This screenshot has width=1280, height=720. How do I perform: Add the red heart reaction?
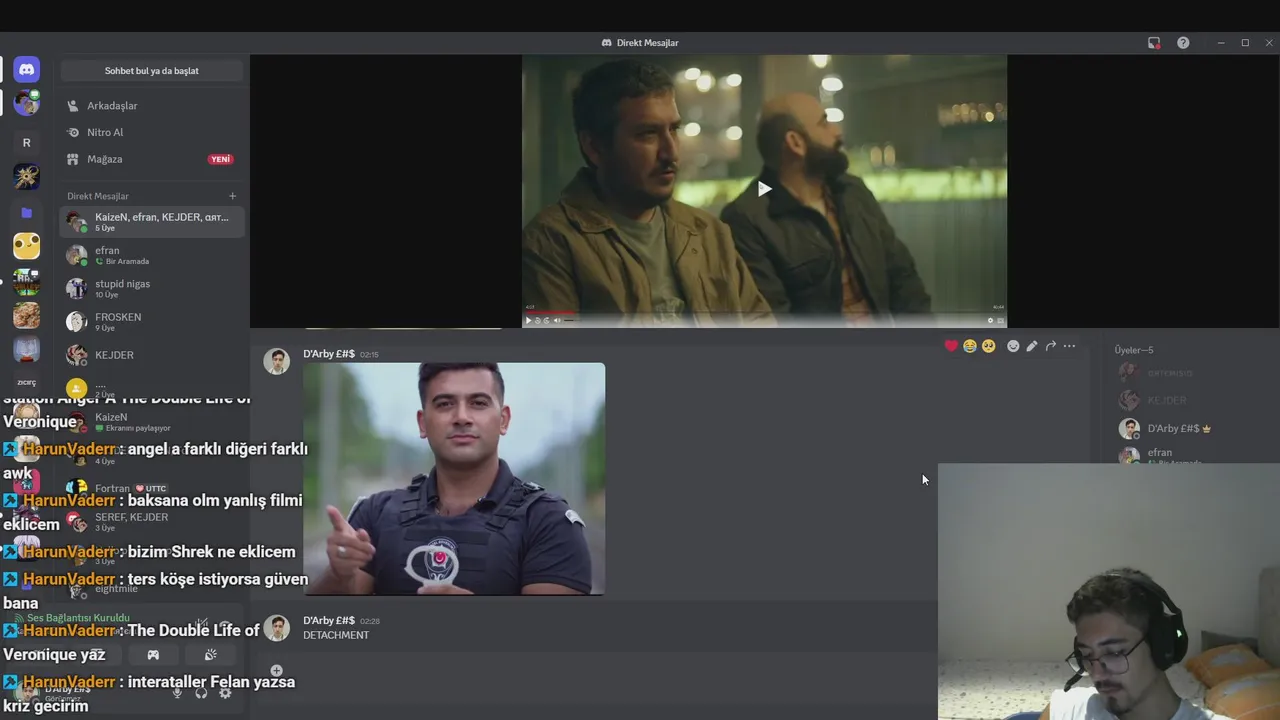click(x=951, y=346)
